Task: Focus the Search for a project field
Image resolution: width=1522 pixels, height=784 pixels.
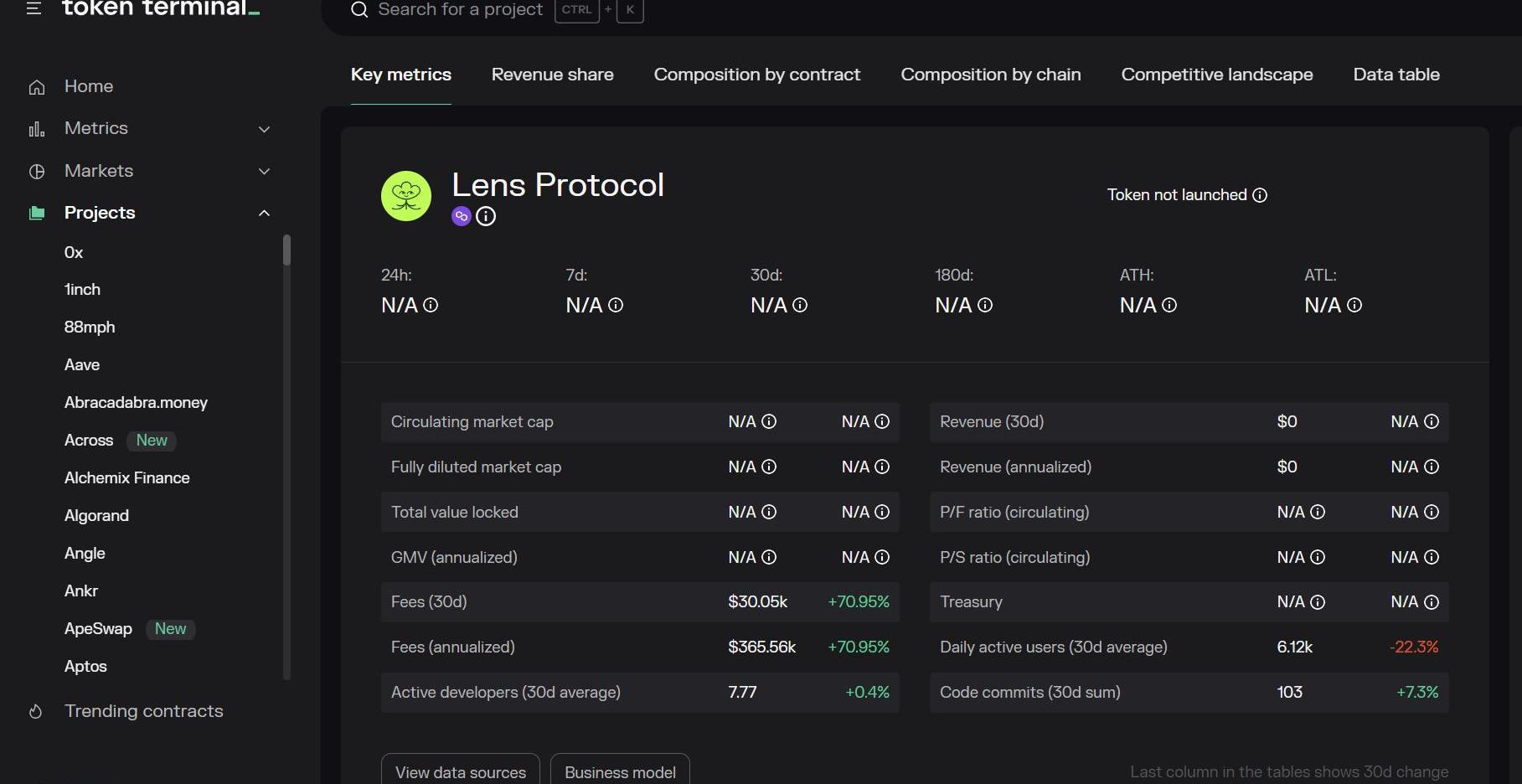Action: point(460,10)
